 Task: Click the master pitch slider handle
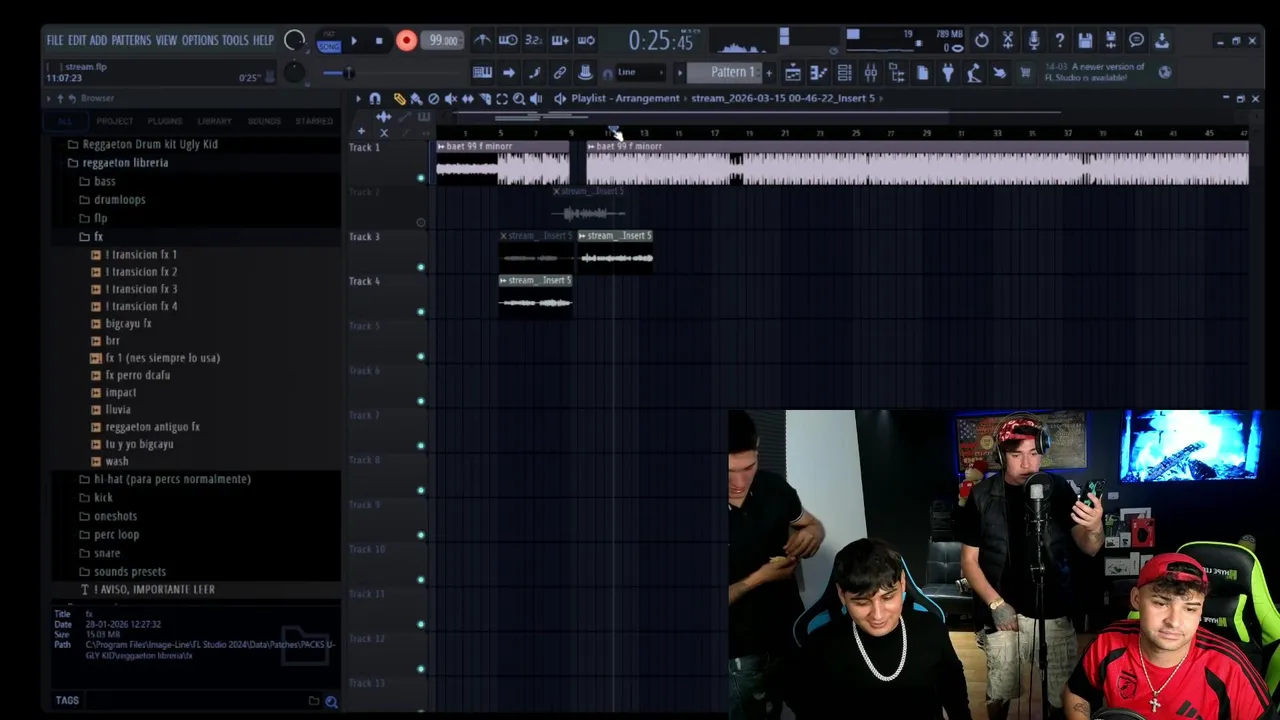point(347,72)
